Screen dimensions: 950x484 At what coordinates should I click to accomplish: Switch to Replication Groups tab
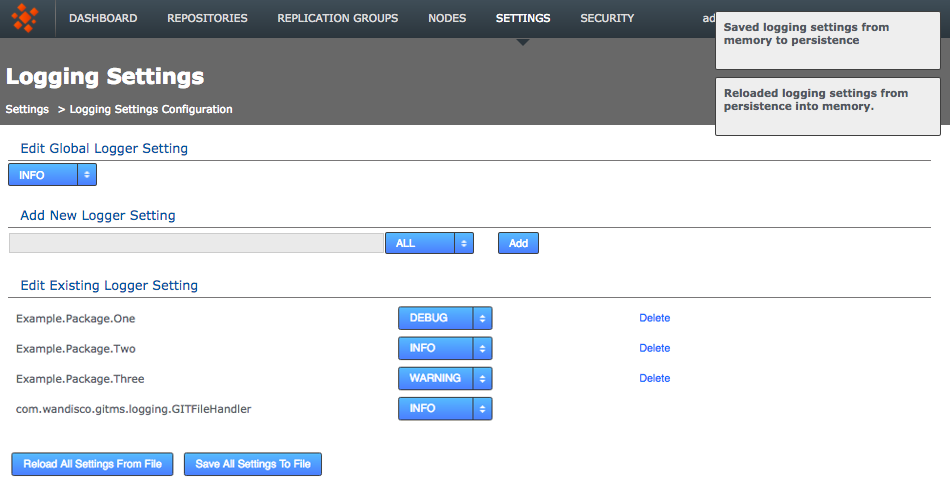tap(337, 18)
